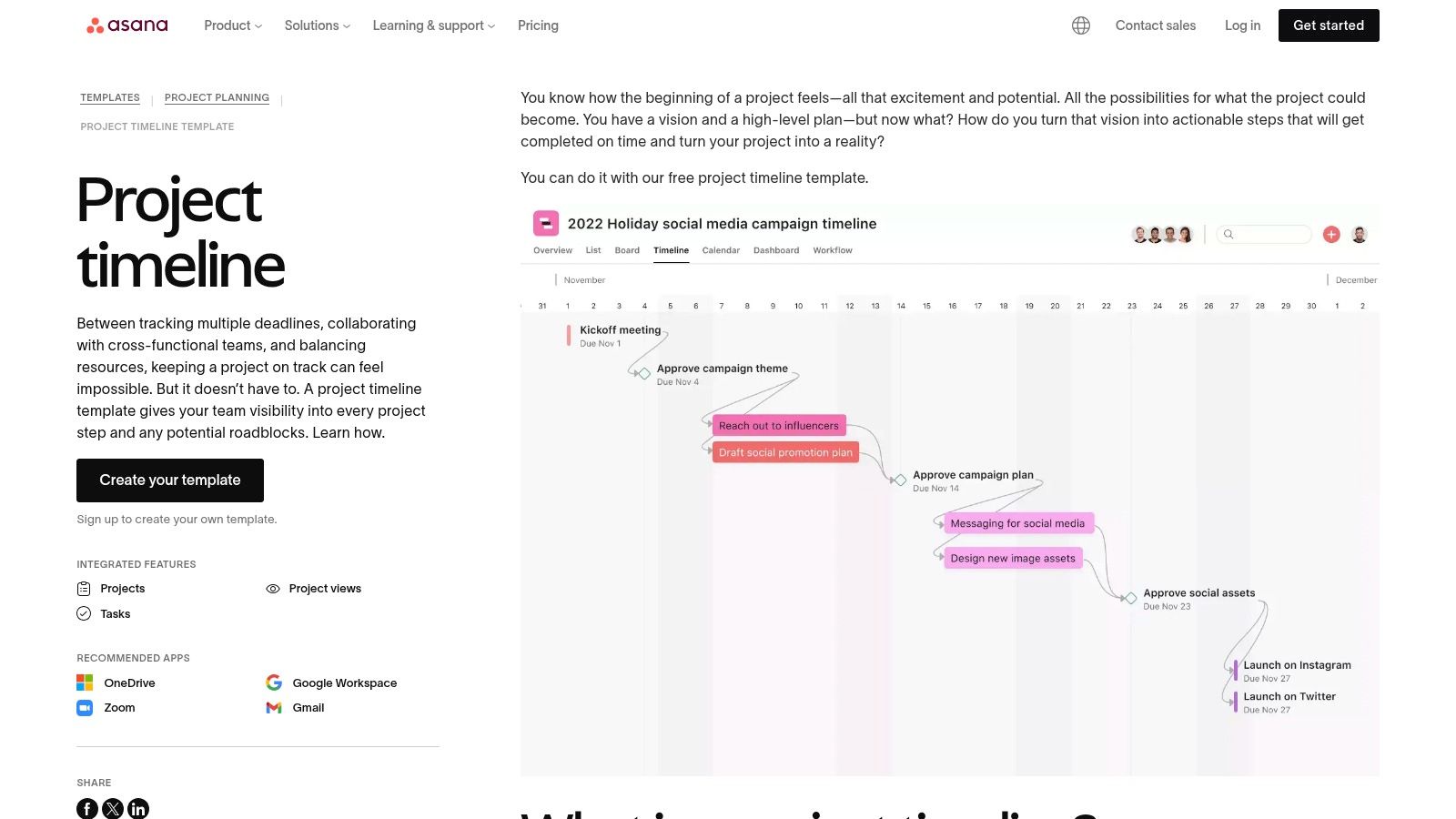1456x819 pixels.
Task: Expand the Solutions dropdown
Action: pos(317,25)
